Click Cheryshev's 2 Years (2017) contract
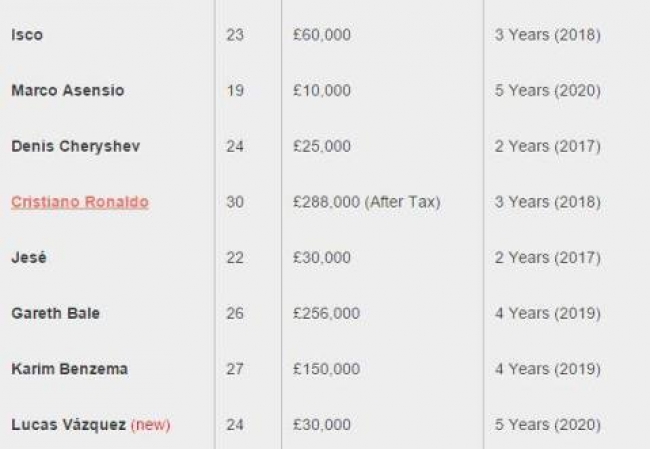 [x=548, y=146]
